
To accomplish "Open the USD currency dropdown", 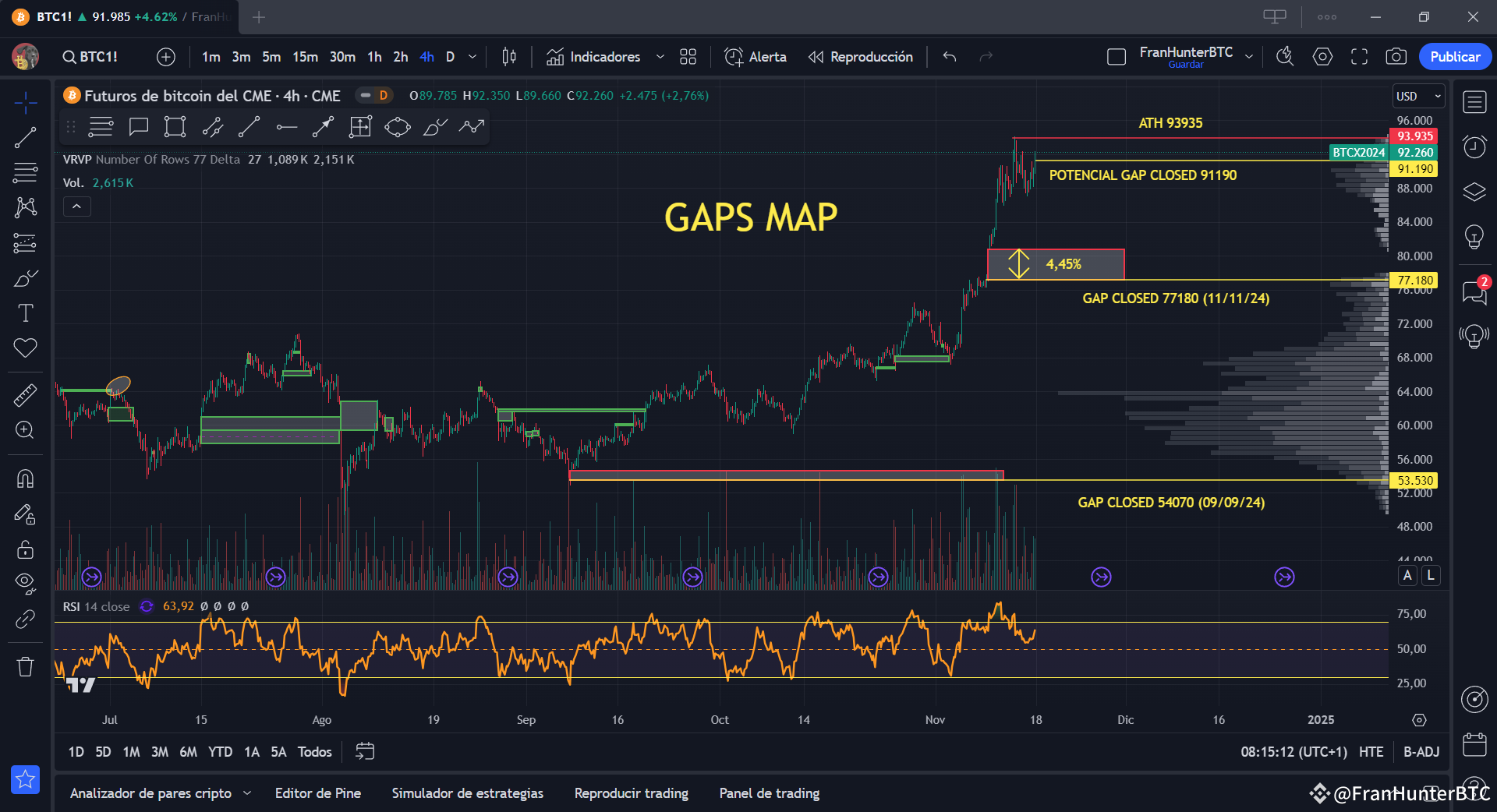I will pyautogui.click(x=1419, y=97).
